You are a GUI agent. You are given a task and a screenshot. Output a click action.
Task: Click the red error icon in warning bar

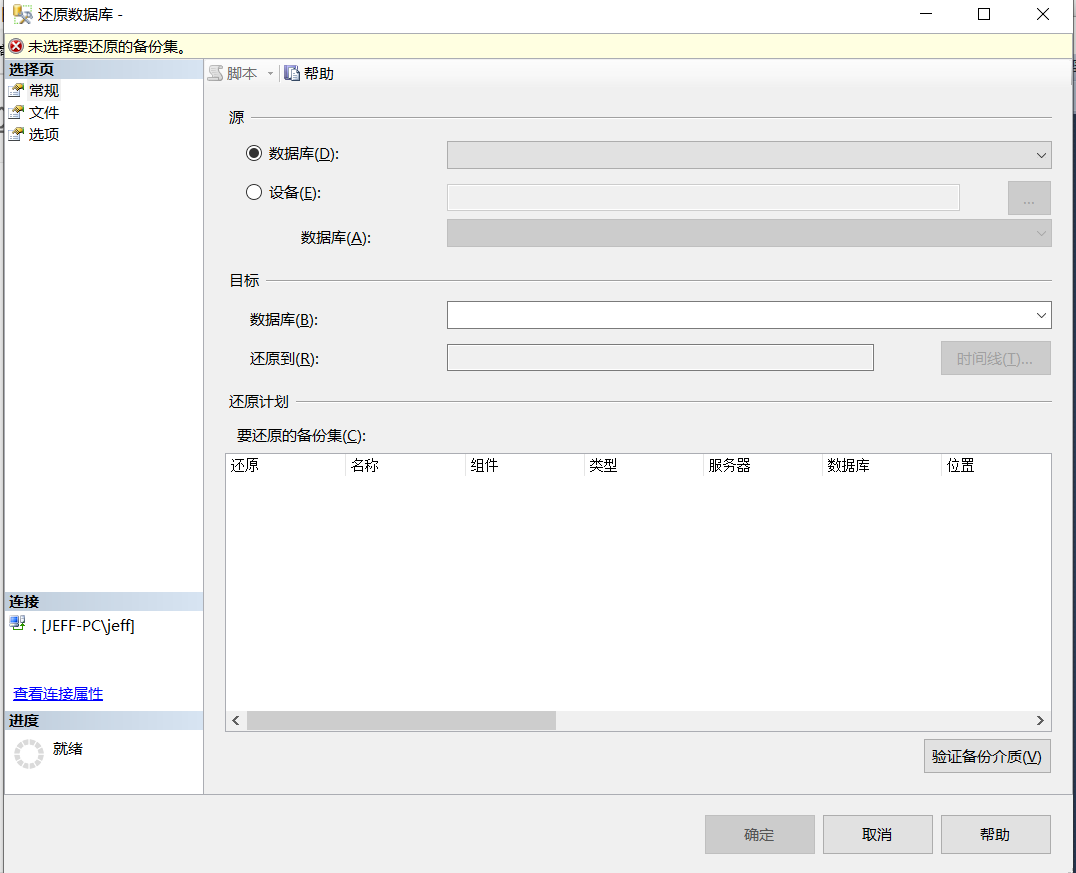(16, 47)
